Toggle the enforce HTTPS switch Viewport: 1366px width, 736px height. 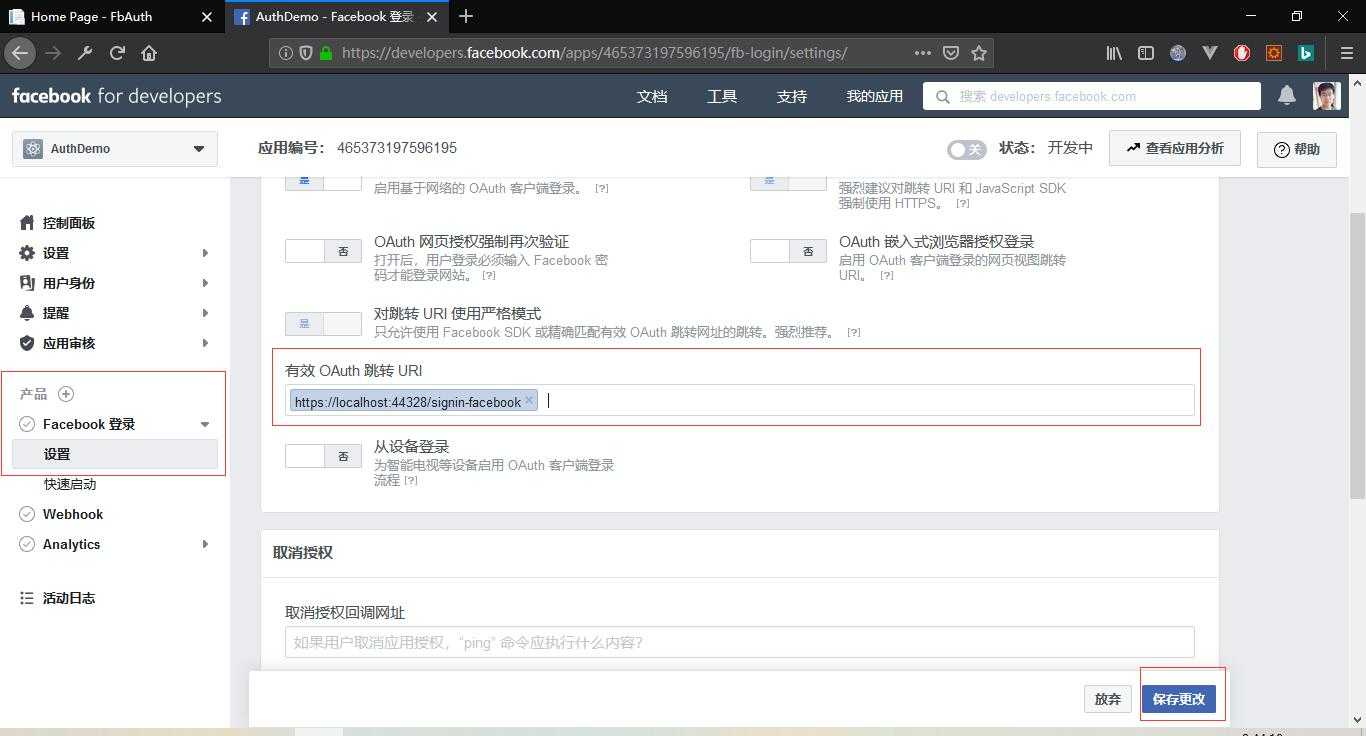point(788,183)
